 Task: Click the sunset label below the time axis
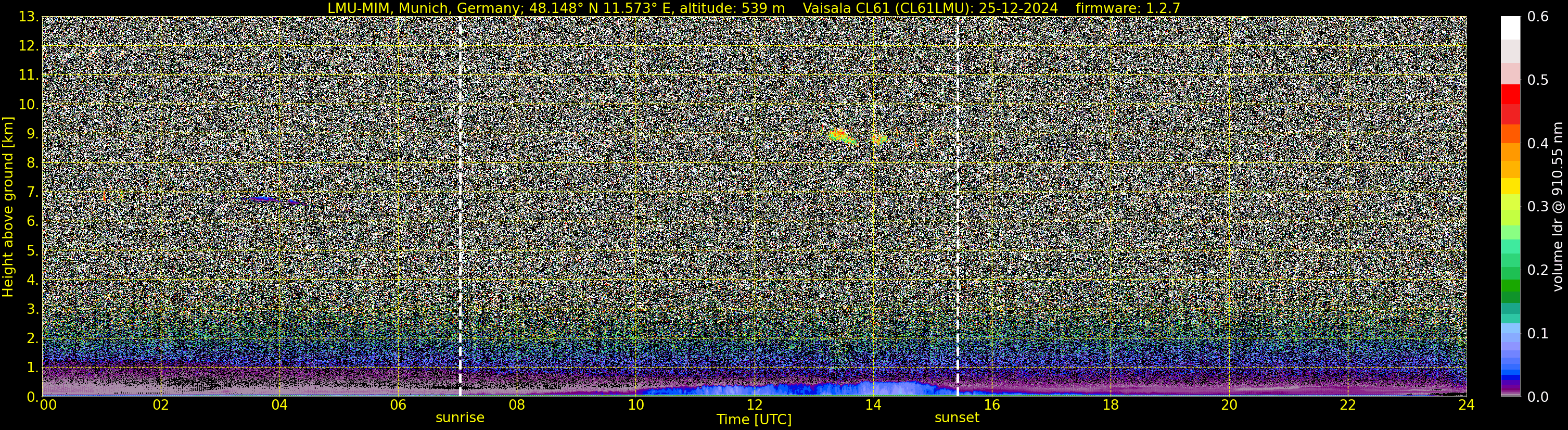pos(957,418)
